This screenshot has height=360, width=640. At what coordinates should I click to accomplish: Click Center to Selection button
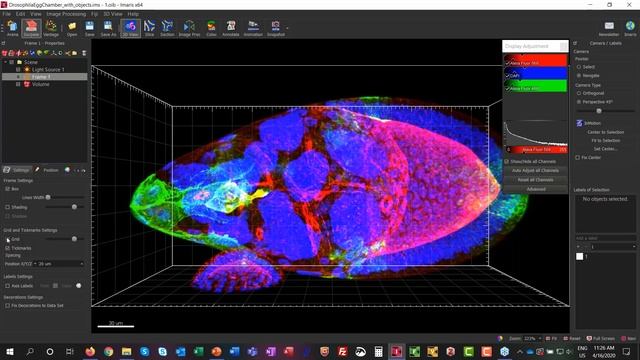(605, 132)
